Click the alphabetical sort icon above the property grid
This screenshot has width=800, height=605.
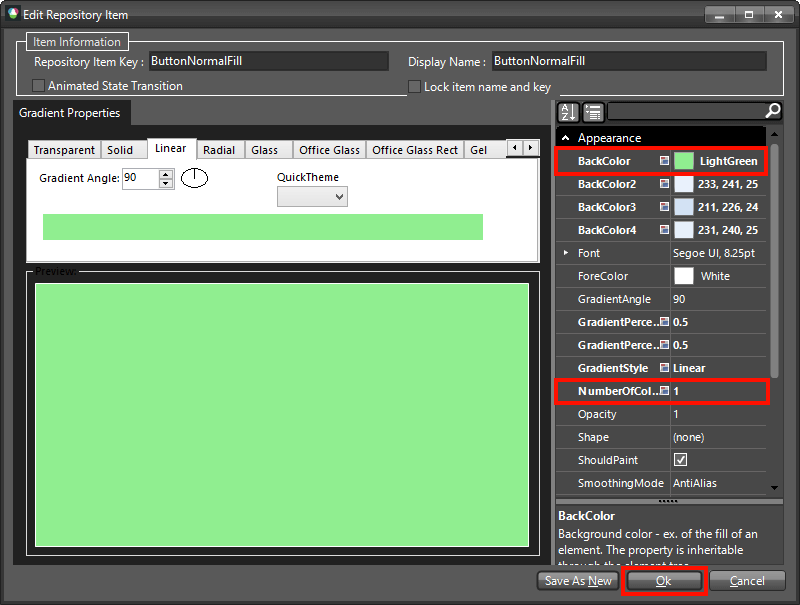coord(567,111)
